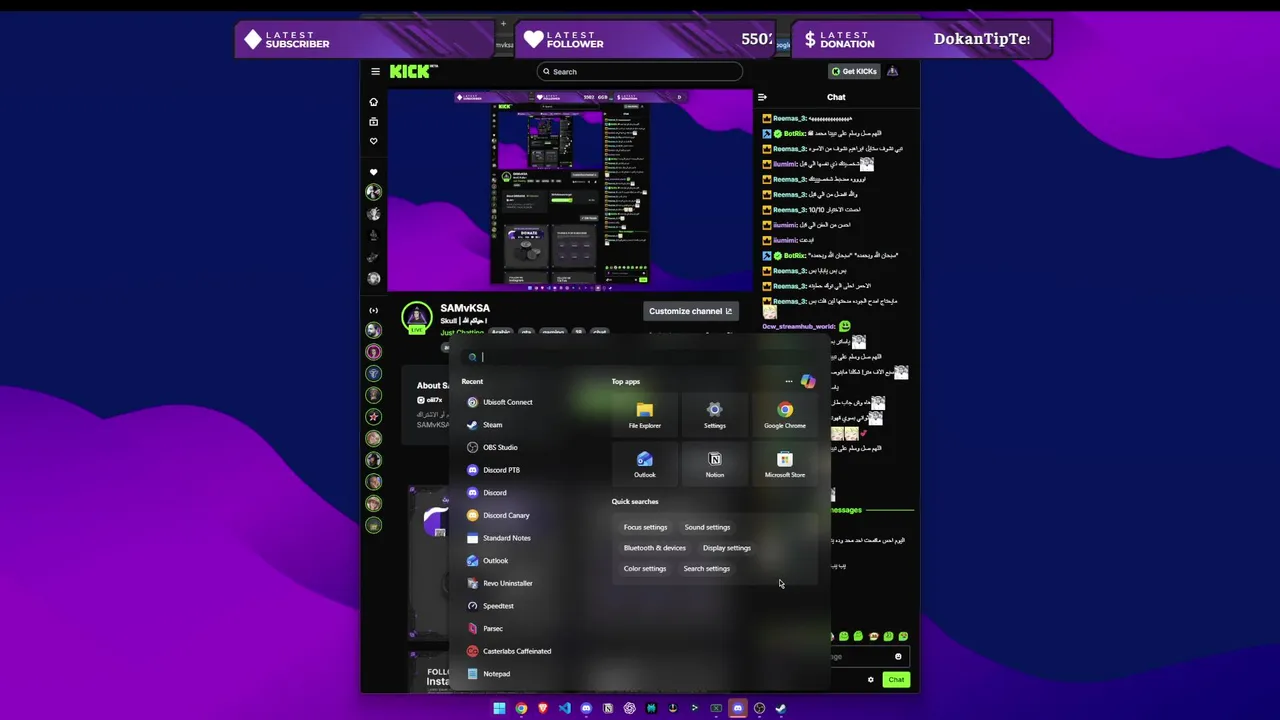This screenshot has width=1280, height=720.
Task: Open Outlook tile in Top apps
Action: point(645,464)
